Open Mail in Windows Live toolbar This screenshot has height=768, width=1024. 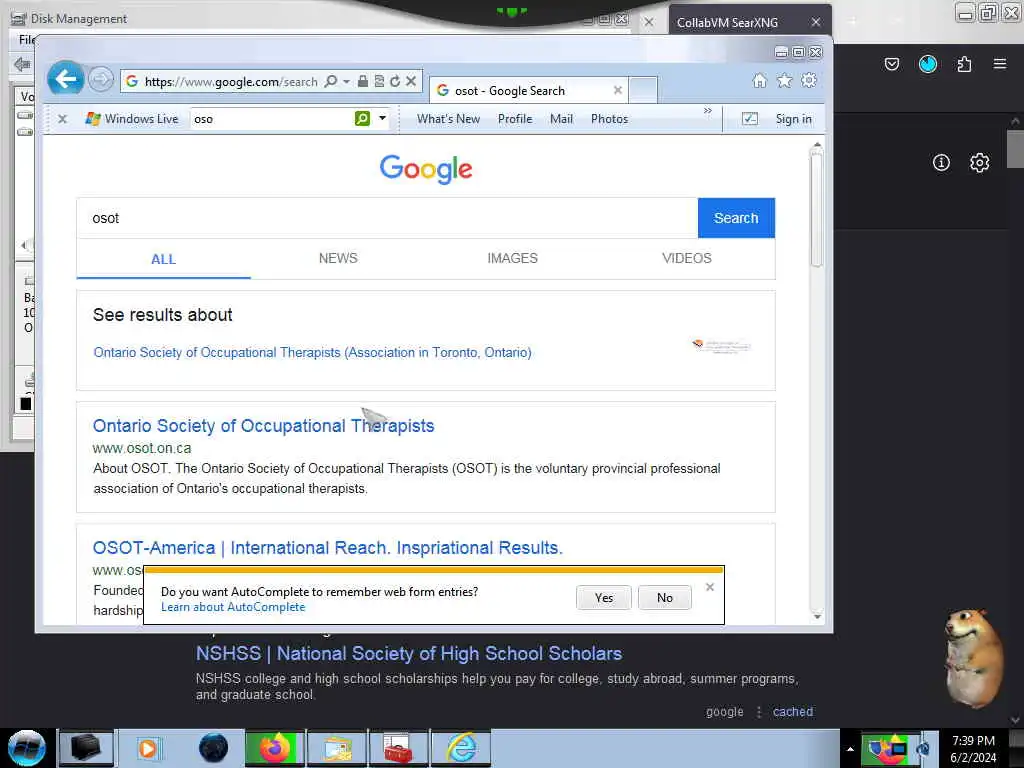[x=561, y=119]
